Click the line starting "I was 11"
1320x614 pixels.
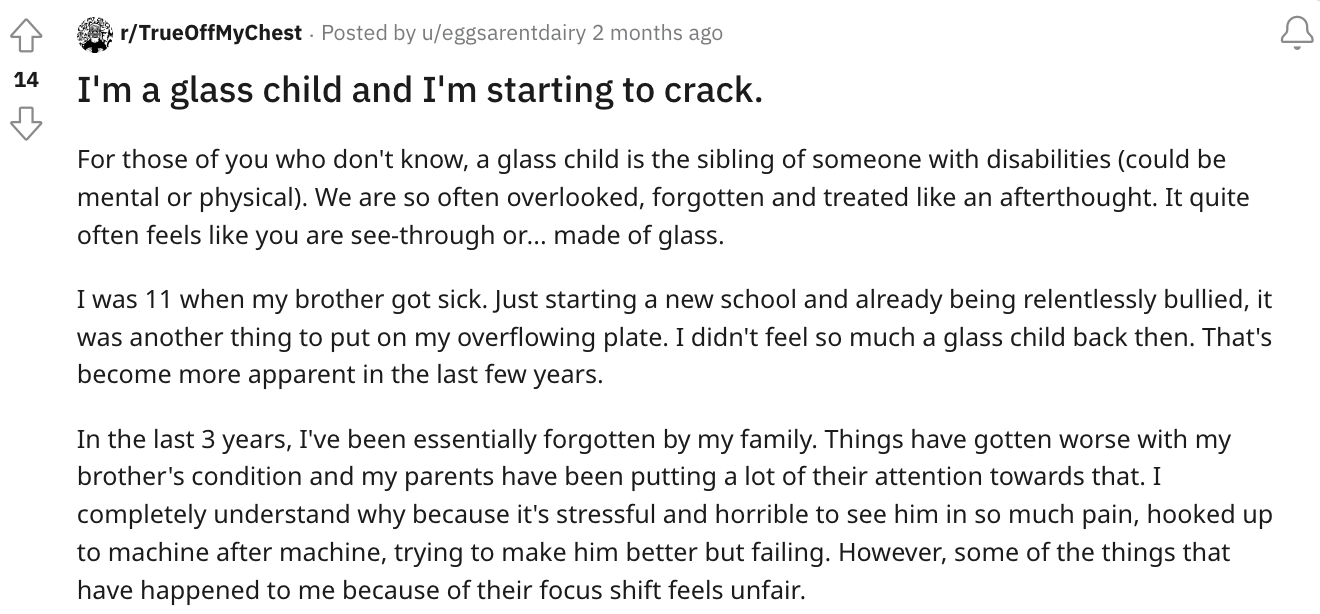(x=674, y=300)
